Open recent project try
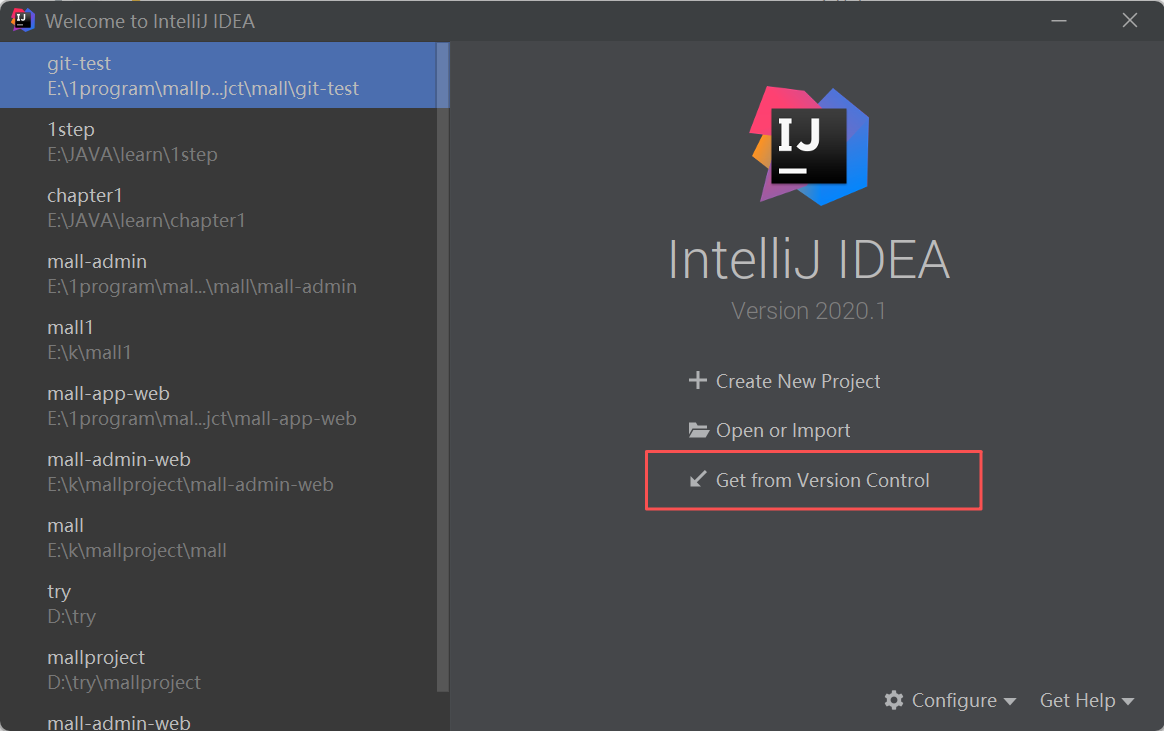 tap(219, 603)
